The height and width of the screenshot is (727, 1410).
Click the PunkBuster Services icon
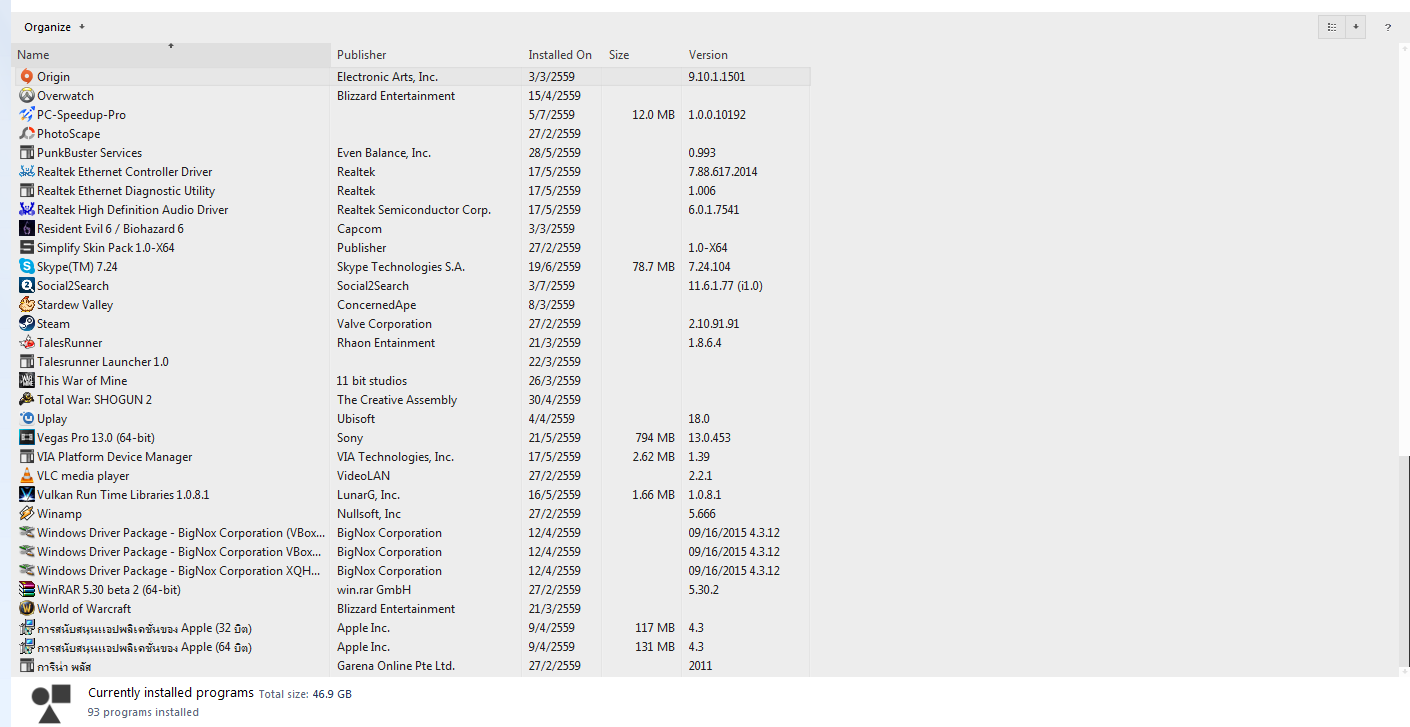click(x=27, y=153)
